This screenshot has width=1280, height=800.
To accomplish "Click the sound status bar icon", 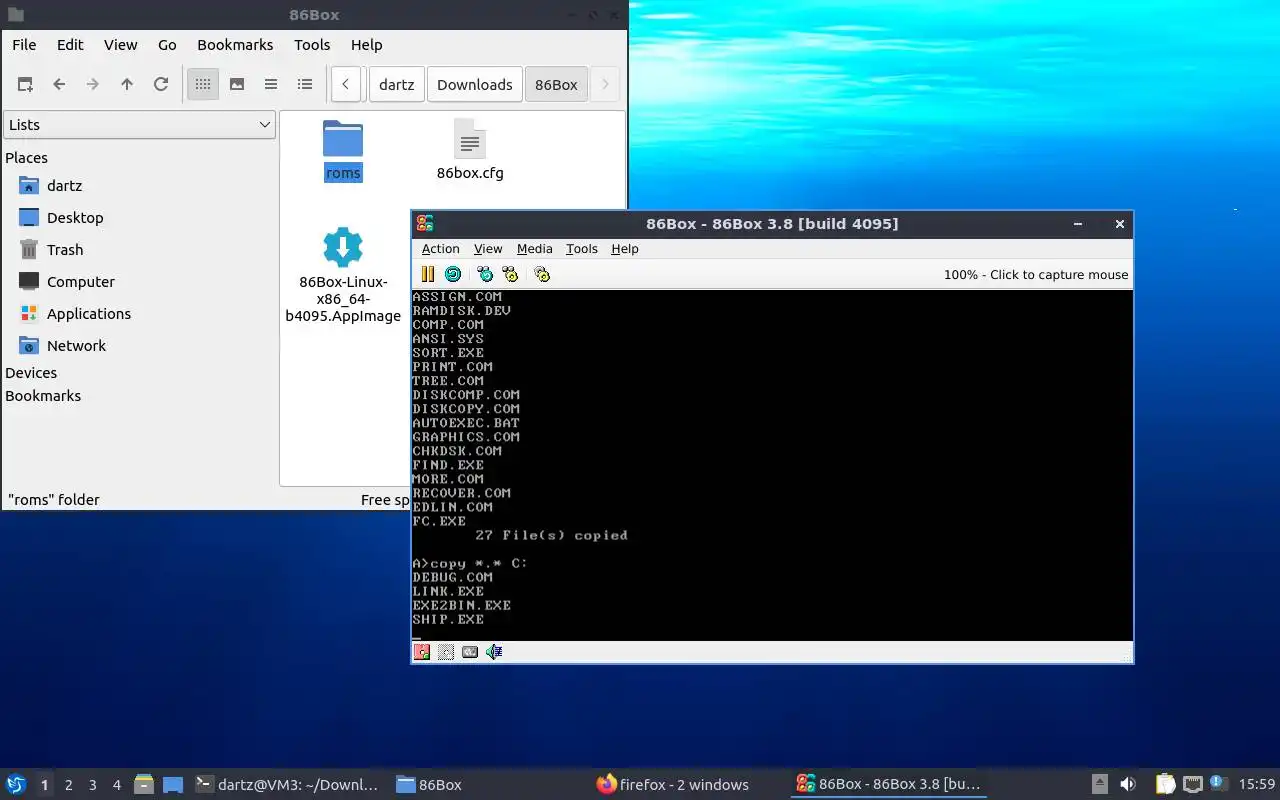I will [x=494, y=652].
